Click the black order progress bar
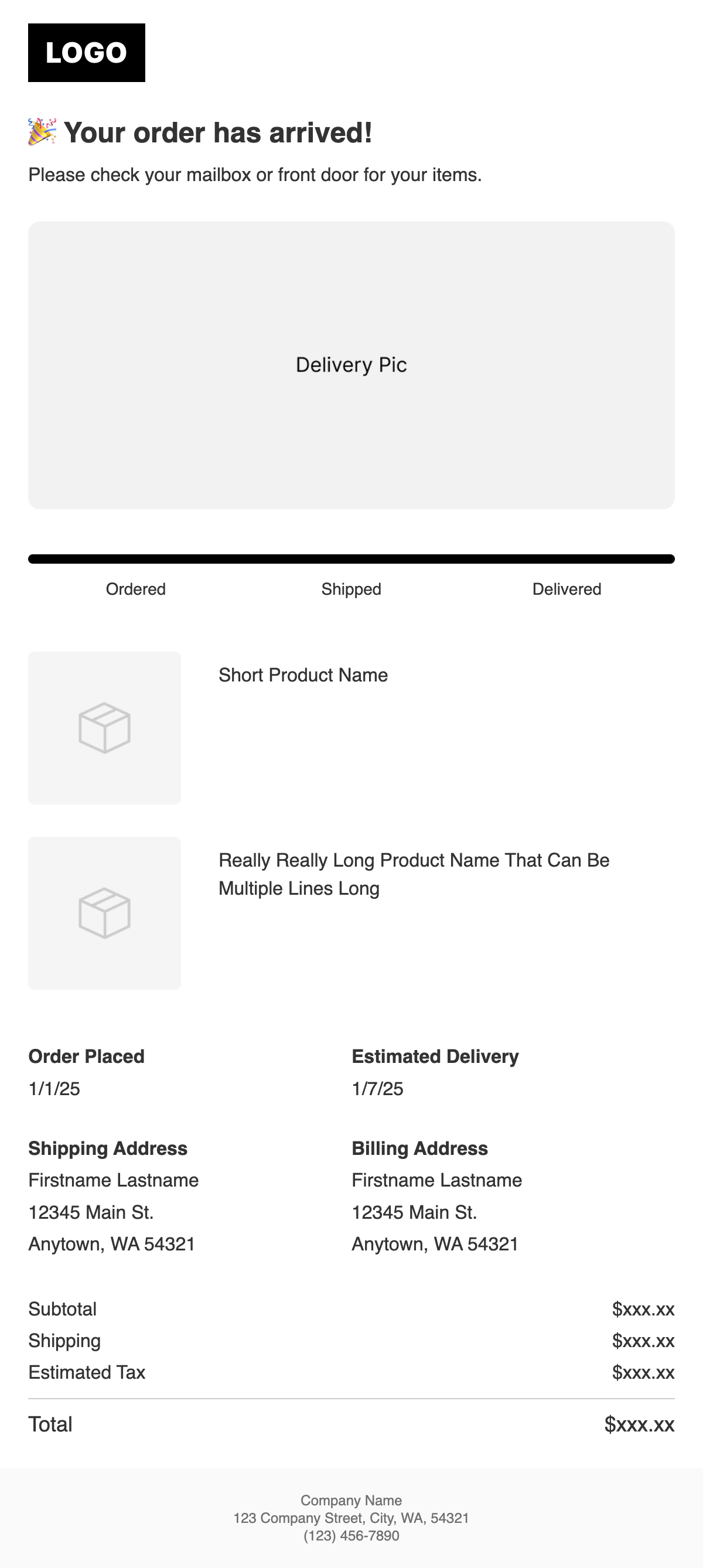Screen dimensions: 703x1568 coord(351,559)
